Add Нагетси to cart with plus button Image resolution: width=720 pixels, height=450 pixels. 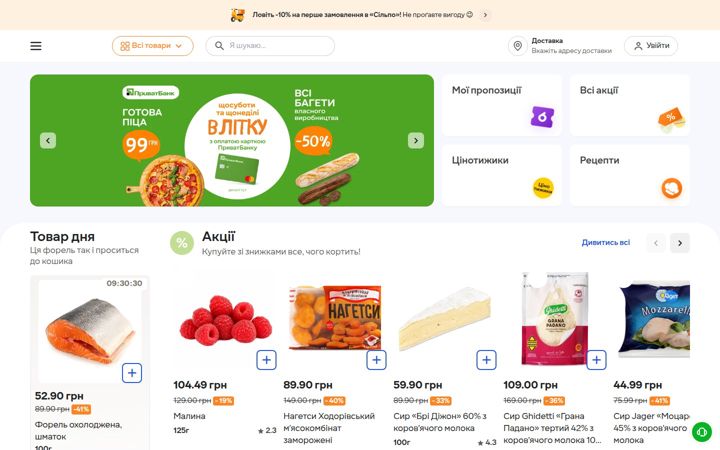pyautogui.click(x=376, y=360)
